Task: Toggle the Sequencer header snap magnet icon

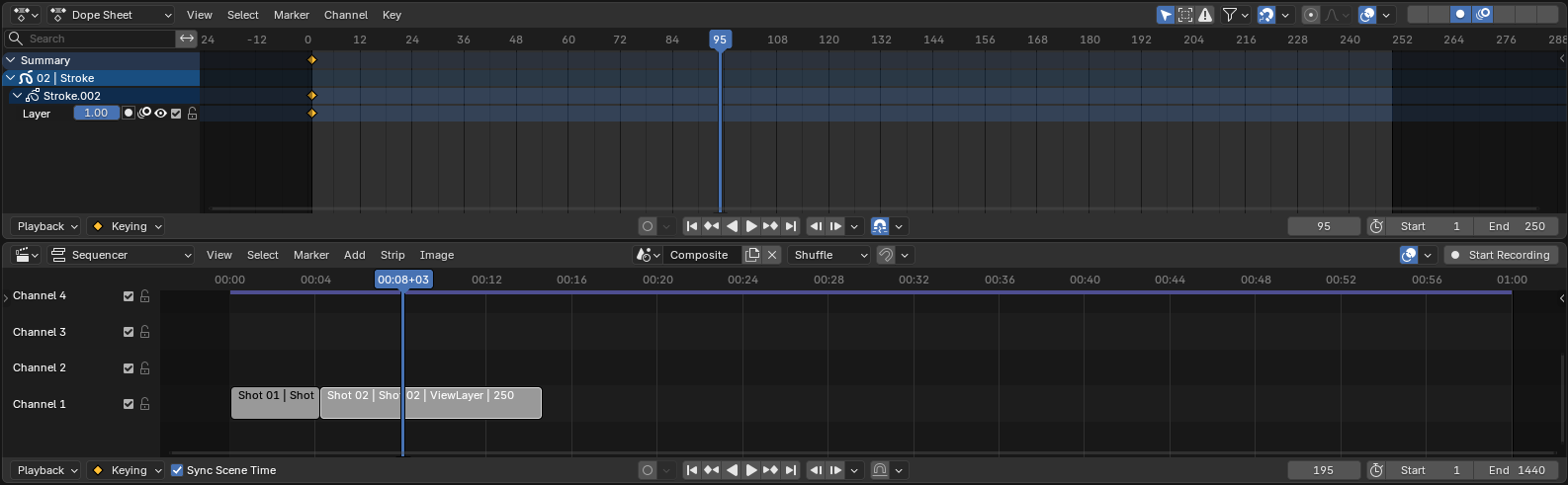Action: click(886, 255)
